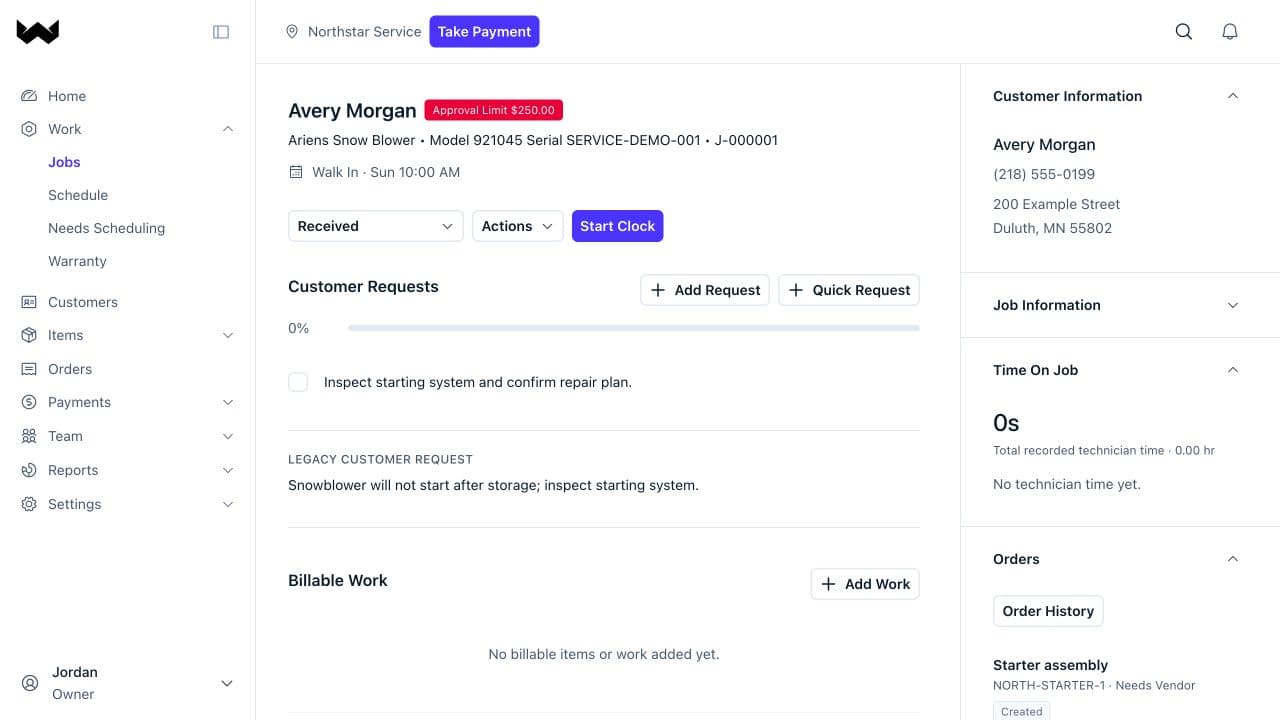This screenshot has width=1280, height=720.
Task: Click the Starter assembly order entry
Action: pyautogui.click(x=1050, y=665)
